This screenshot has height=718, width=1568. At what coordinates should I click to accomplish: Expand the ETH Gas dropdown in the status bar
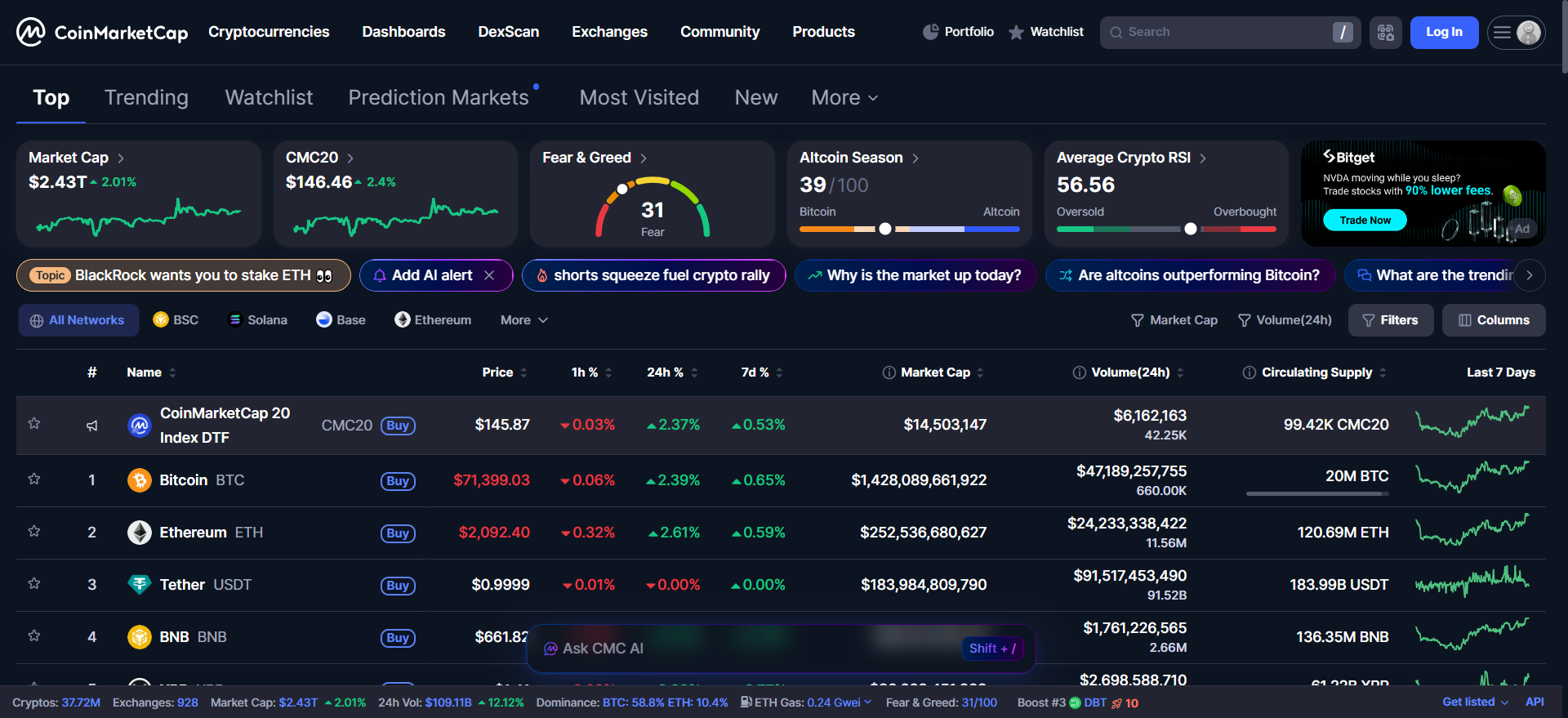coord(867,702)
